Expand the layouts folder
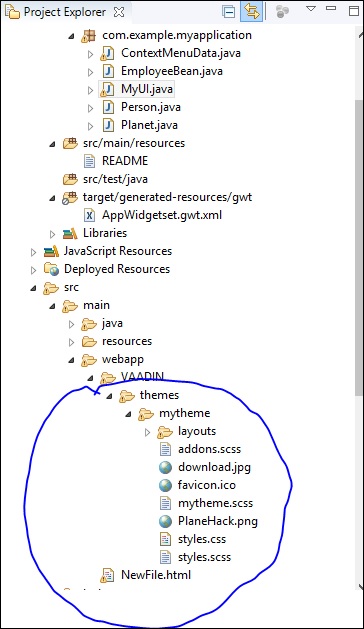Viewport: 364px width, 629px height. coord(147,432)
